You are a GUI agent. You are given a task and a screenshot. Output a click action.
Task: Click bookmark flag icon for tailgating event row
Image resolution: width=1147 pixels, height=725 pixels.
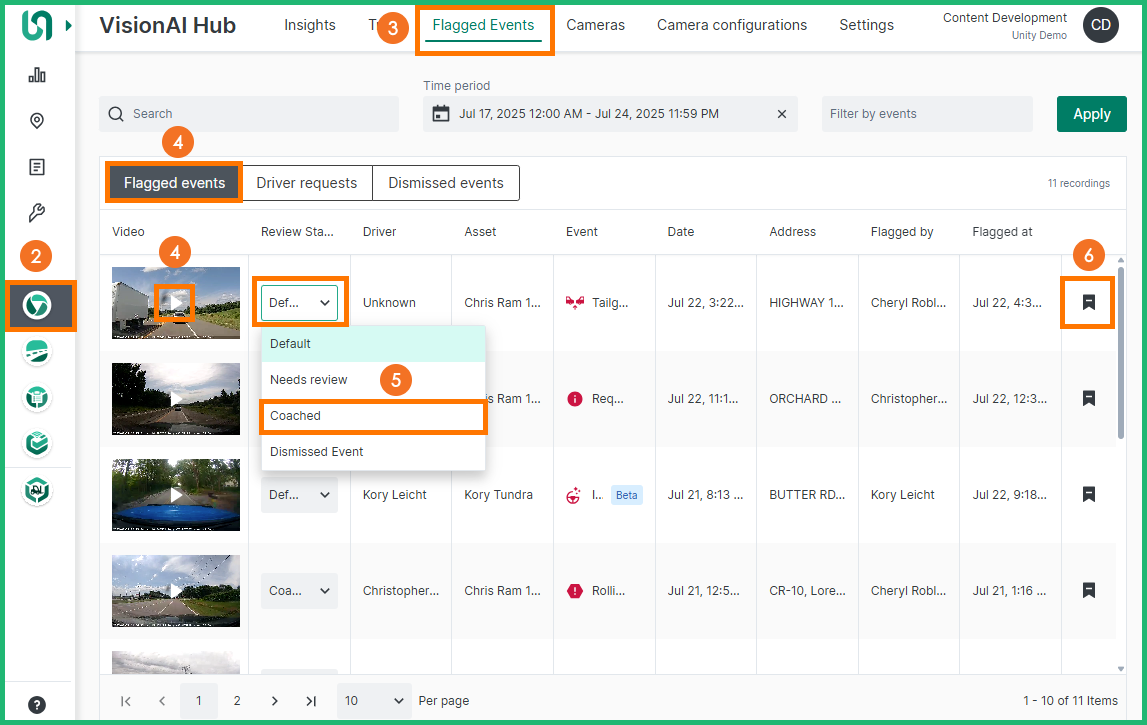click(x=1089, y=302)
